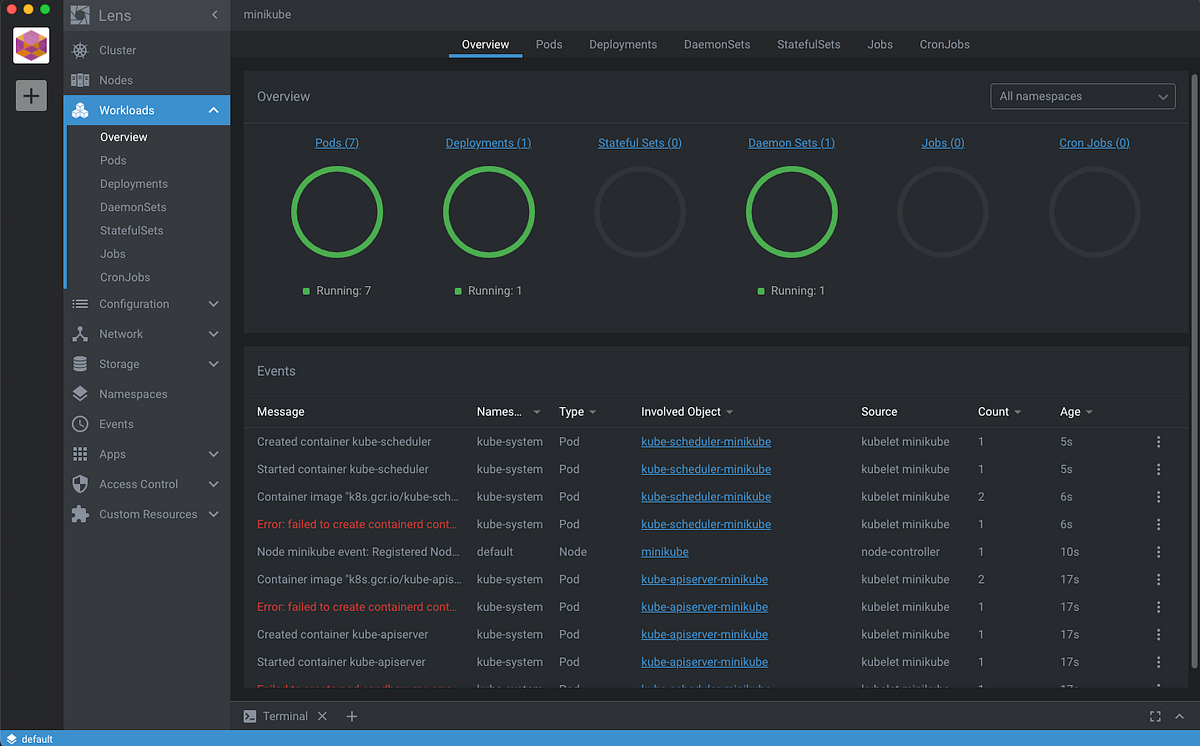1200x746 pixels.
Task: Open menu for Created container kube-apiserver event
Action: coord(1159,634)
